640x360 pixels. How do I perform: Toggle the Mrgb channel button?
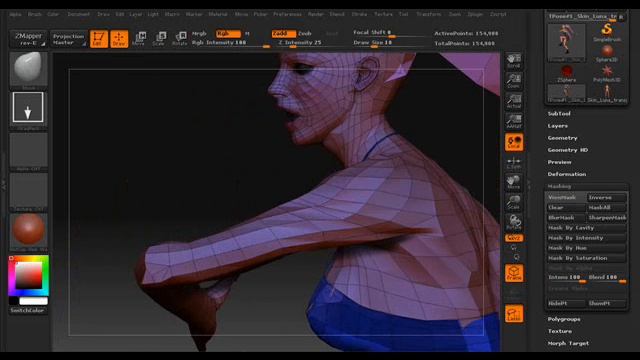(x=199, y=33)
